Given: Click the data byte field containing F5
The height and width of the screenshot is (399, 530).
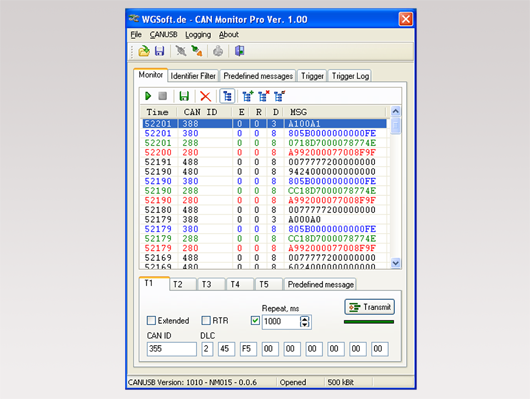Looking at the screenshot, I should (248, 349).
